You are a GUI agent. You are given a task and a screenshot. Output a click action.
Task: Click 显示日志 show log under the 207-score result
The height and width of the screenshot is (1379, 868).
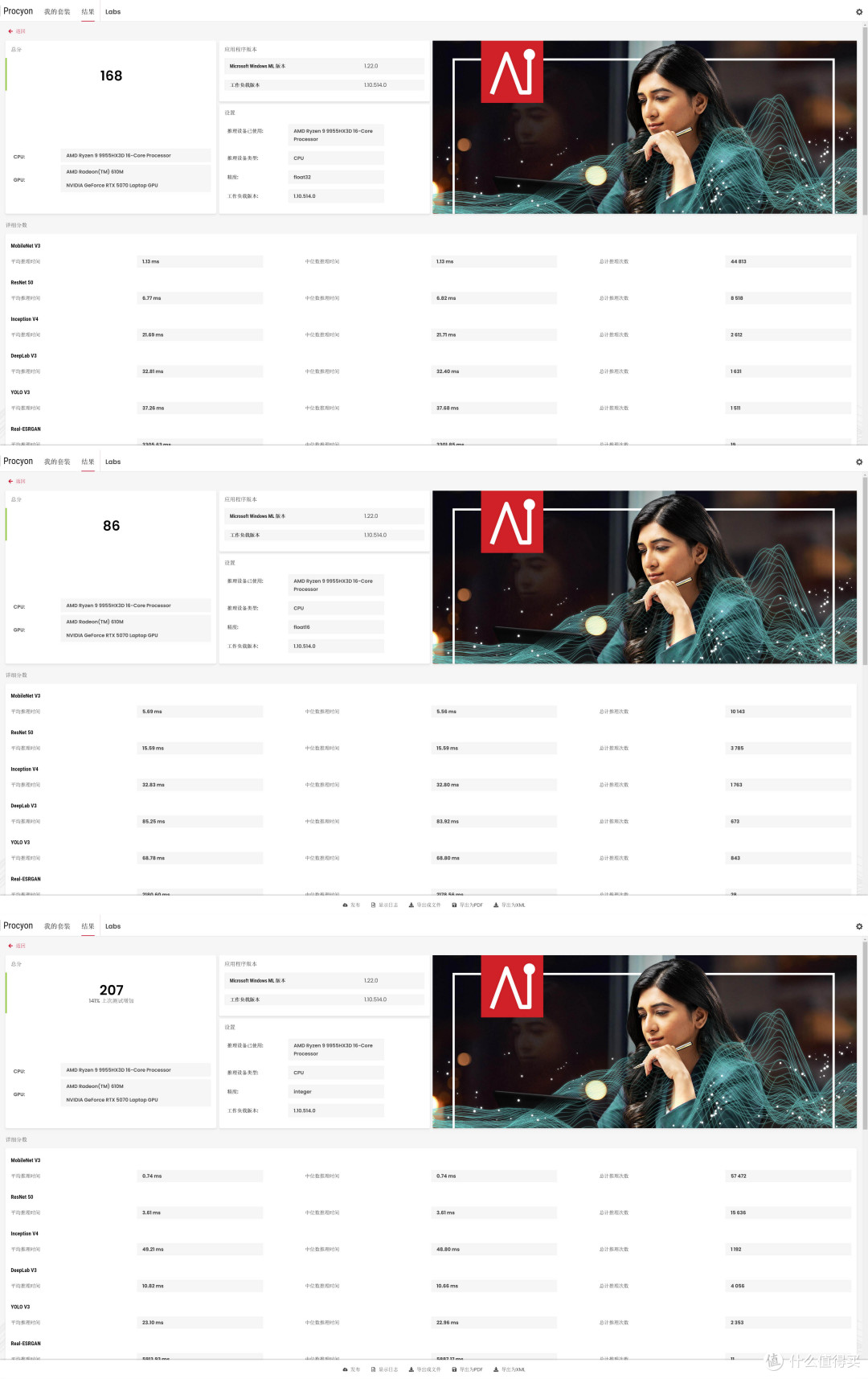click(384, 1369)
